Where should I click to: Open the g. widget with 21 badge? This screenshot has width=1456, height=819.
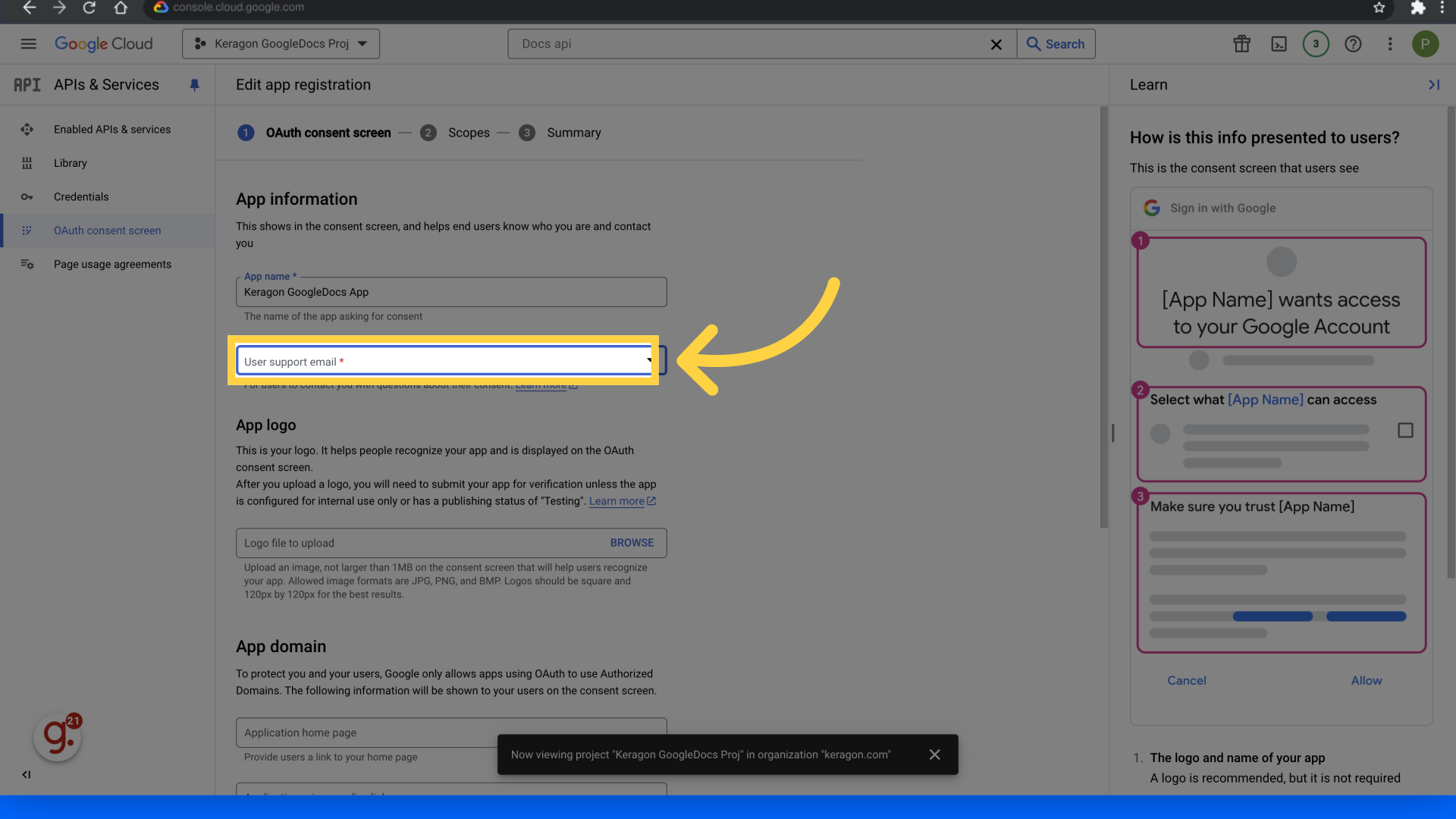pyautogui.click(x=58, y=737)
